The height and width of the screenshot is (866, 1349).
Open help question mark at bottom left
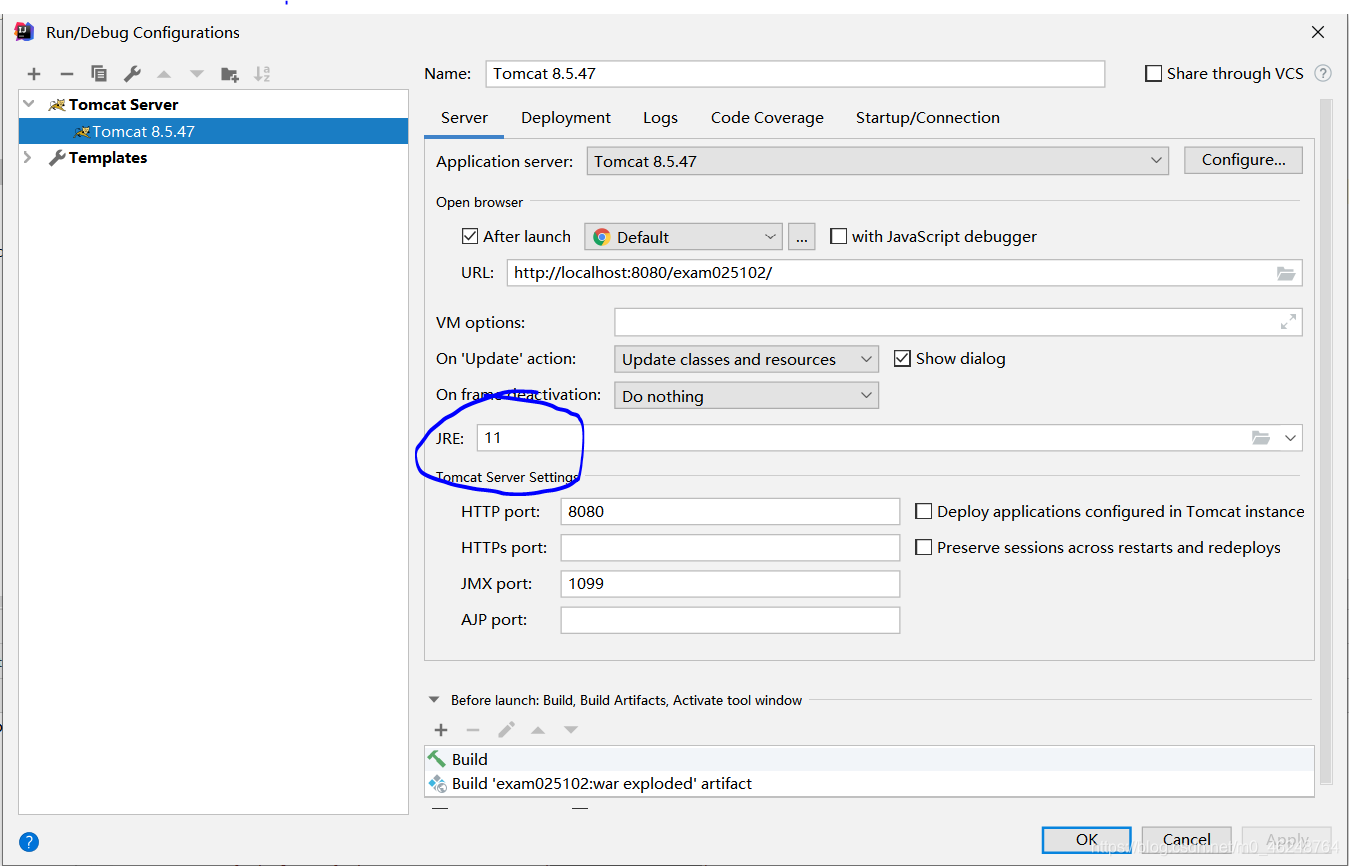click(29, 842)
